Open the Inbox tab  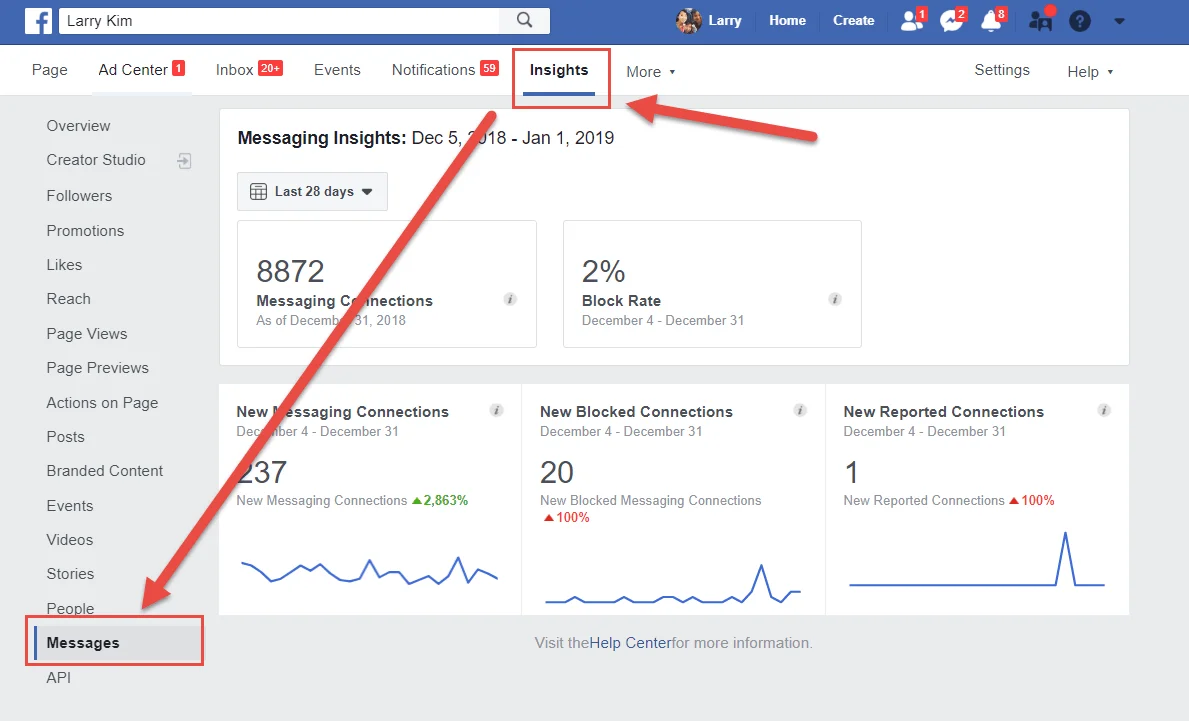[x=249, y=70]
